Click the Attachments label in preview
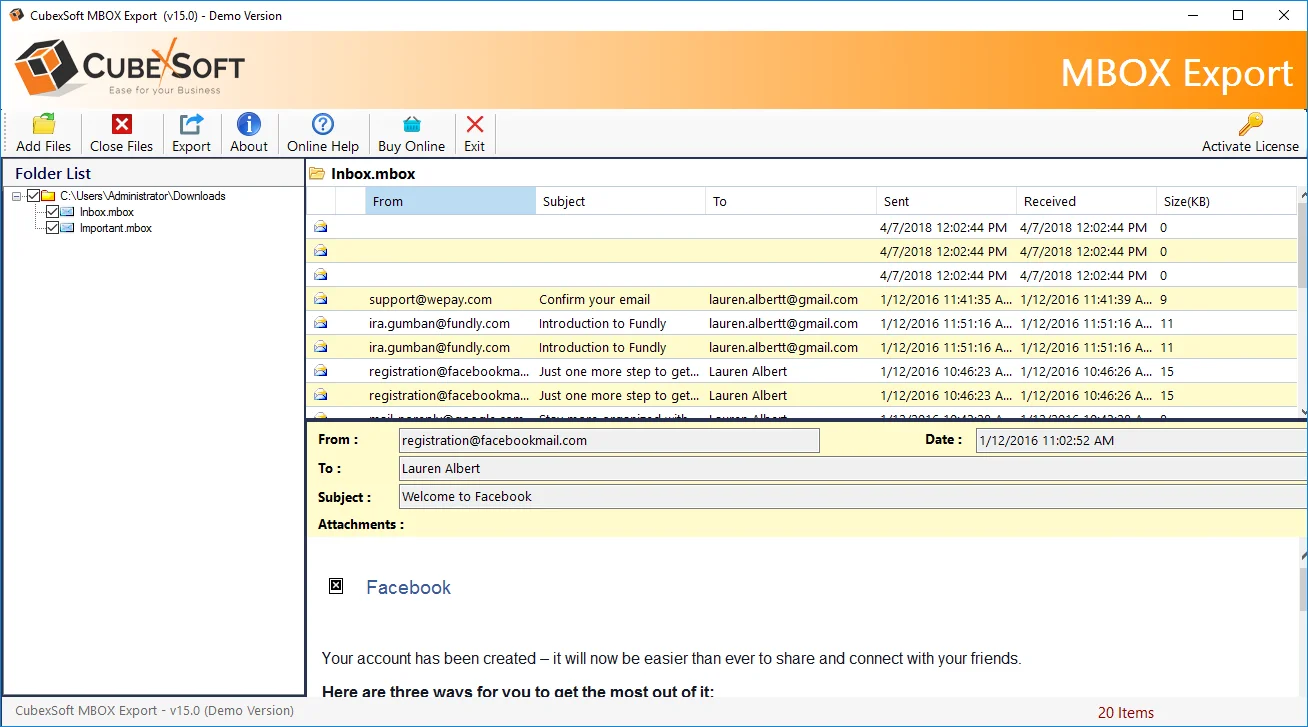 pos(361,524)
